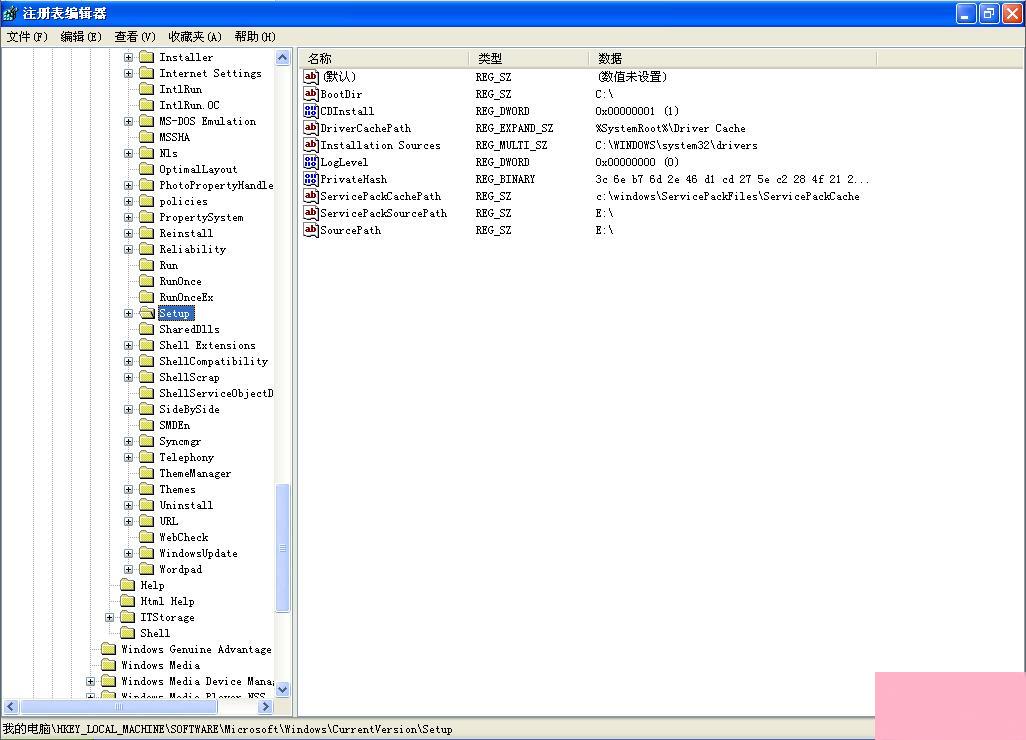1026x740 pixels.
Task: Select the SideBySide key
Action: 189,409
